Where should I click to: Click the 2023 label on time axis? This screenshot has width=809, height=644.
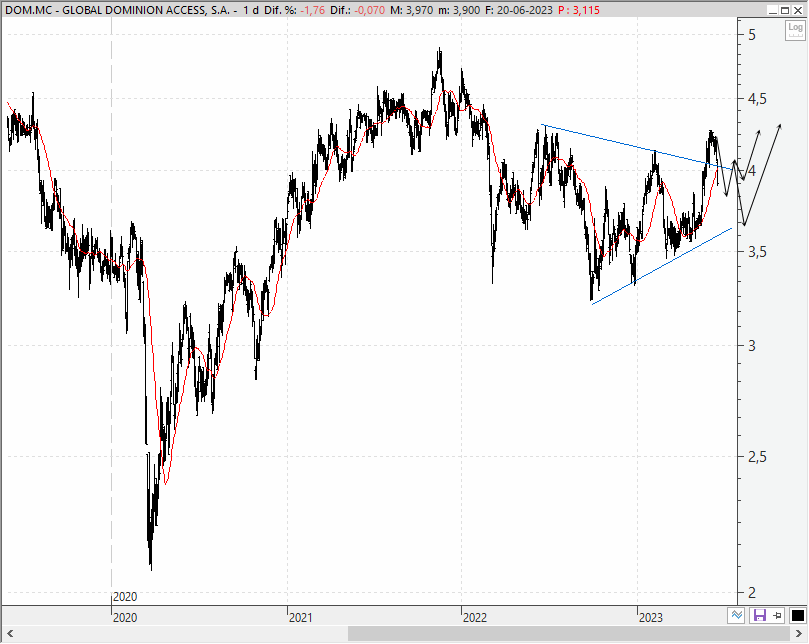pyautogui.click(x=651, y=617)
